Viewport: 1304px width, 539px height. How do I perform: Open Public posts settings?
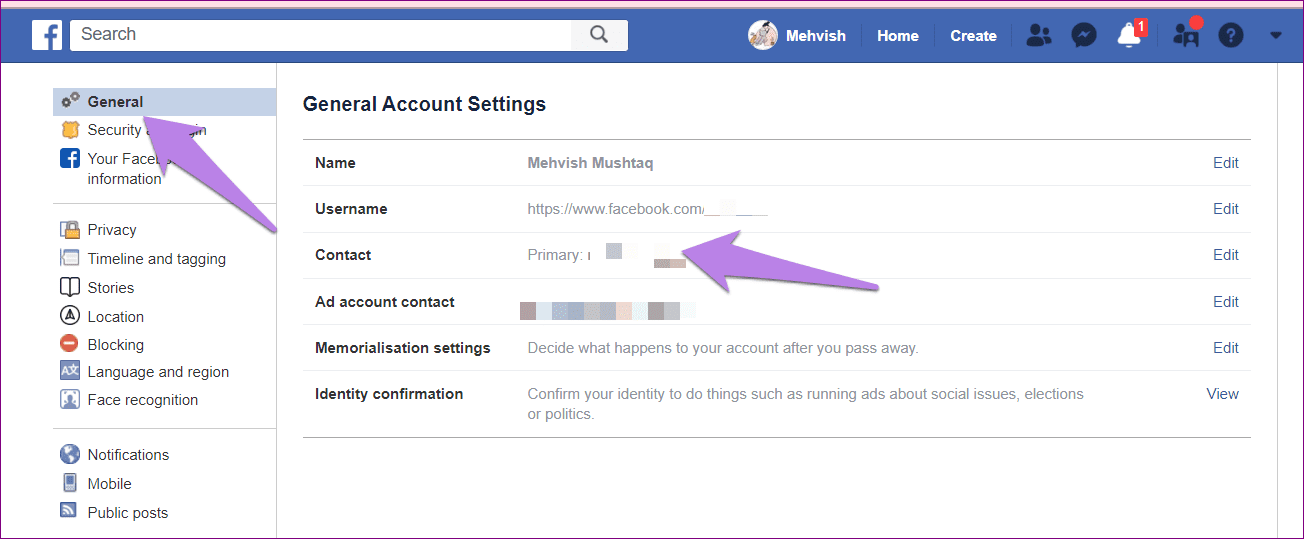pyautogui.click(x=128, y=513)
